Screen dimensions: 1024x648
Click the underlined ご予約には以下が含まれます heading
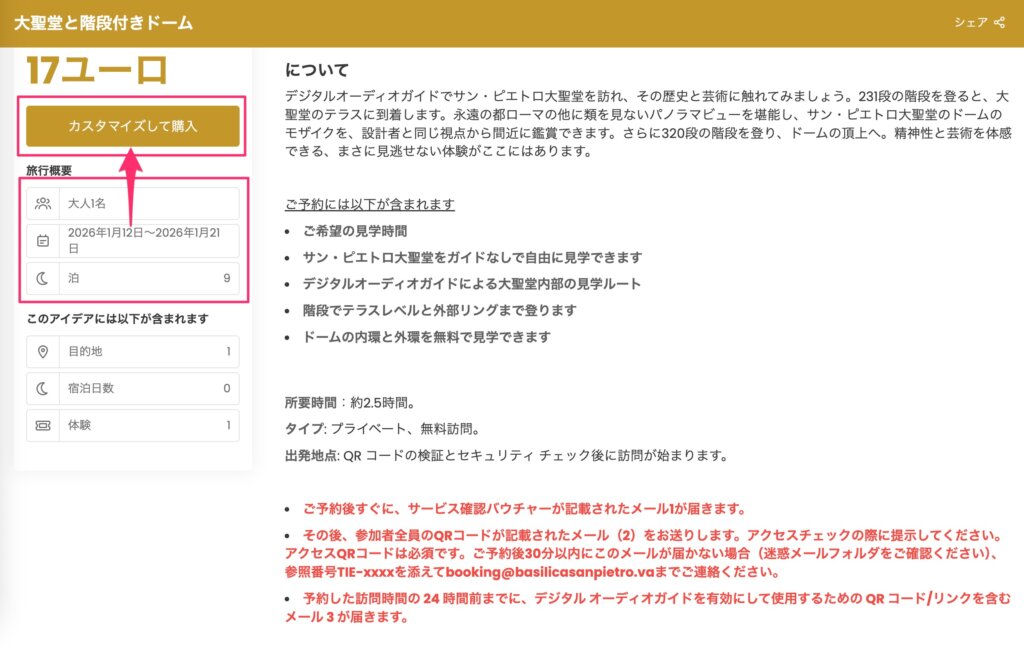point(370,205)
